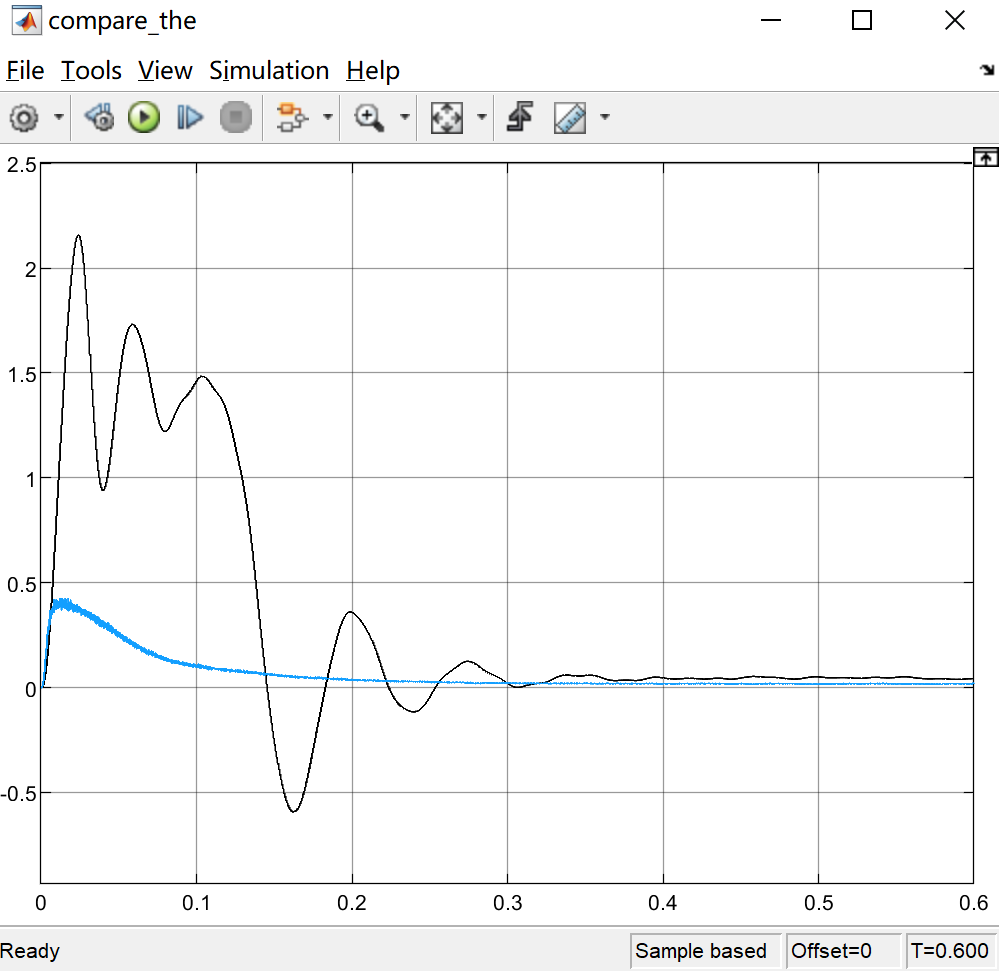Click the Scale Axes Limits icon
The image size is (999, 971).
(x=446, y=118)
